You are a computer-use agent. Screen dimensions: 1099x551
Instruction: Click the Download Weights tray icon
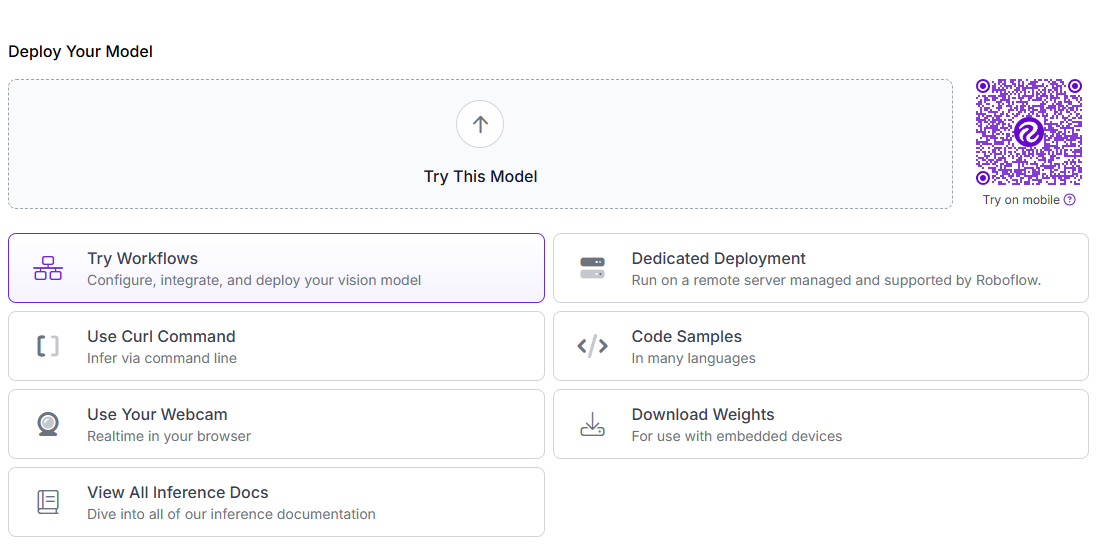tap(592, 424)
